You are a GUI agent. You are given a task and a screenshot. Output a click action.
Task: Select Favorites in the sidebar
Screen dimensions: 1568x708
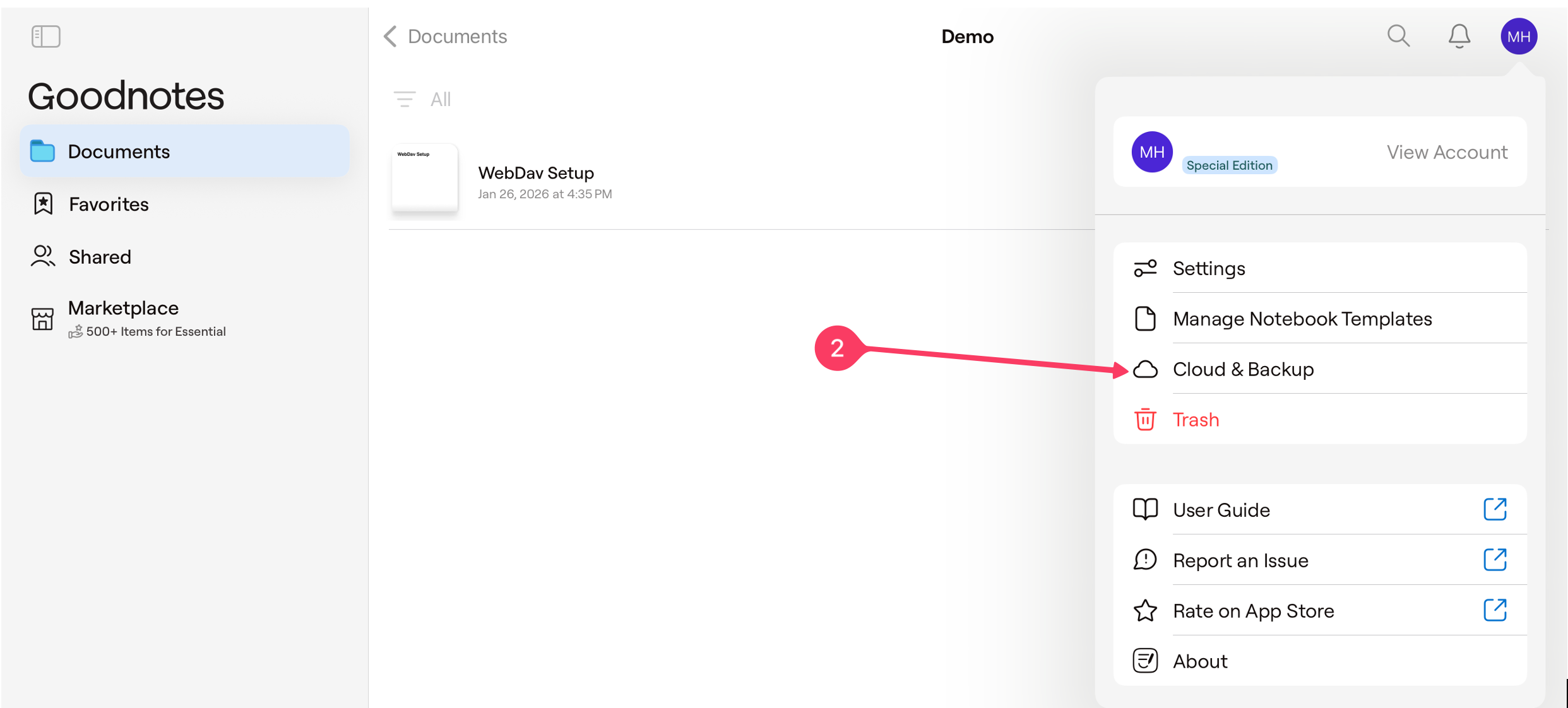tap(184, 204)
